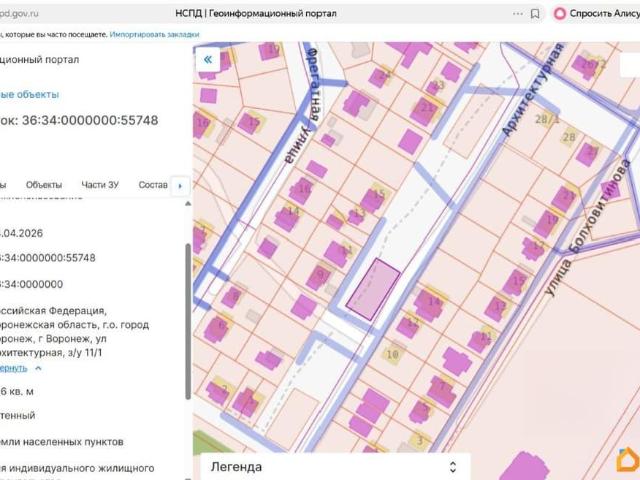Viewport: 640px width, 480px height.
Task: Click the Архитектурная street label on map
Action: click(533, 89)
